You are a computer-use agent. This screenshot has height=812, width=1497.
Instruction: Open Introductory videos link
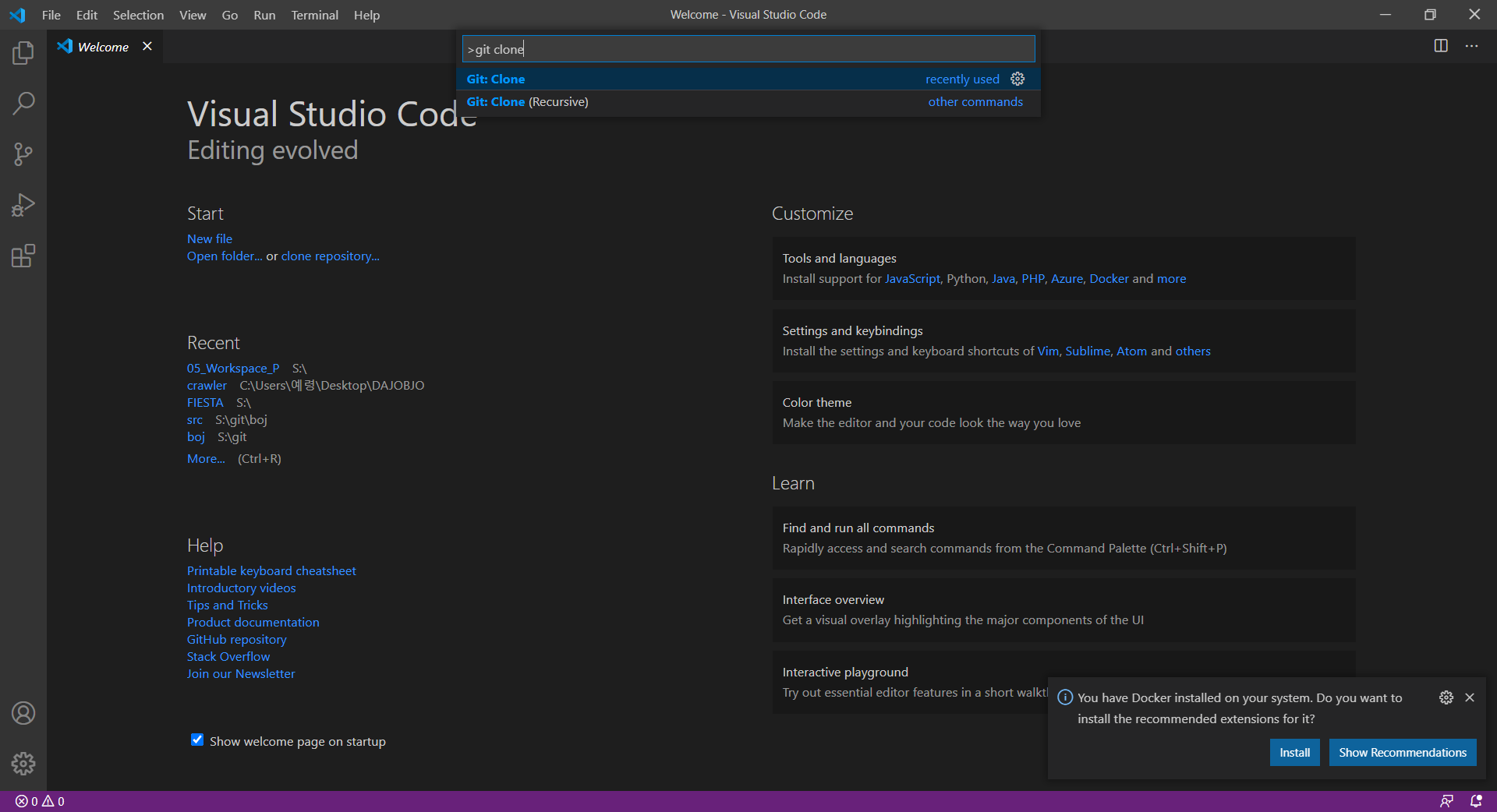(242, 588)
